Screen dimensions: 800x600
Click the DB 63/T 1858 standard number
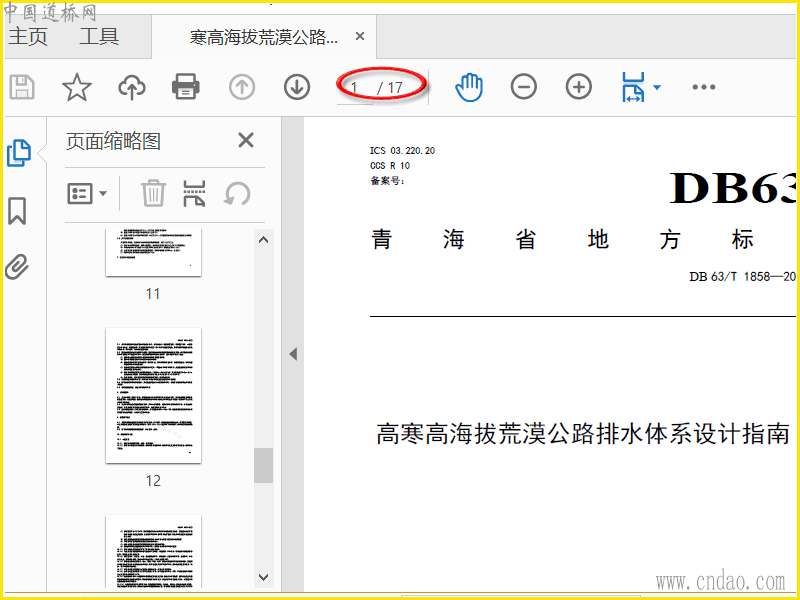pos(742,277)
